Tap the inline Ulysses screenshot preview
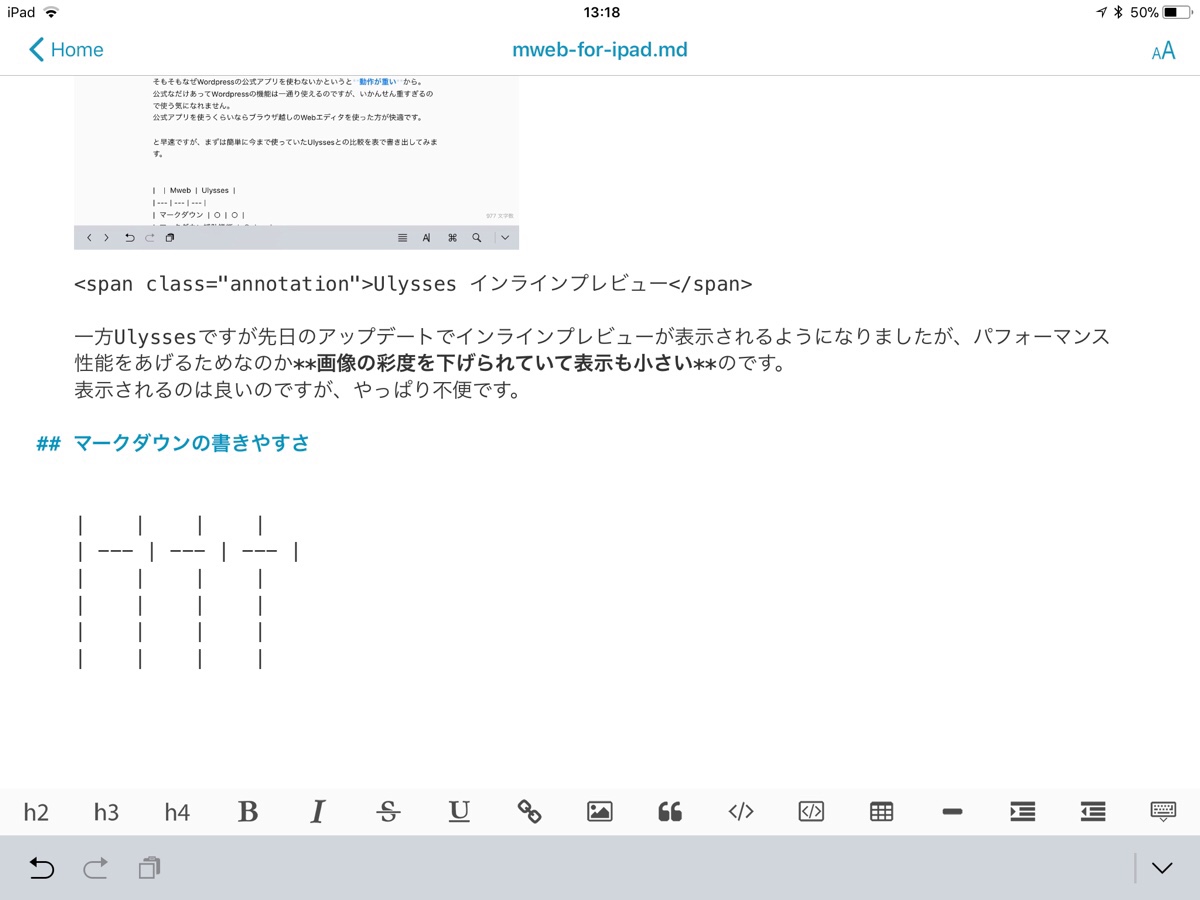Viewport: 1200px width, 900px height. (x=296, y=163)
